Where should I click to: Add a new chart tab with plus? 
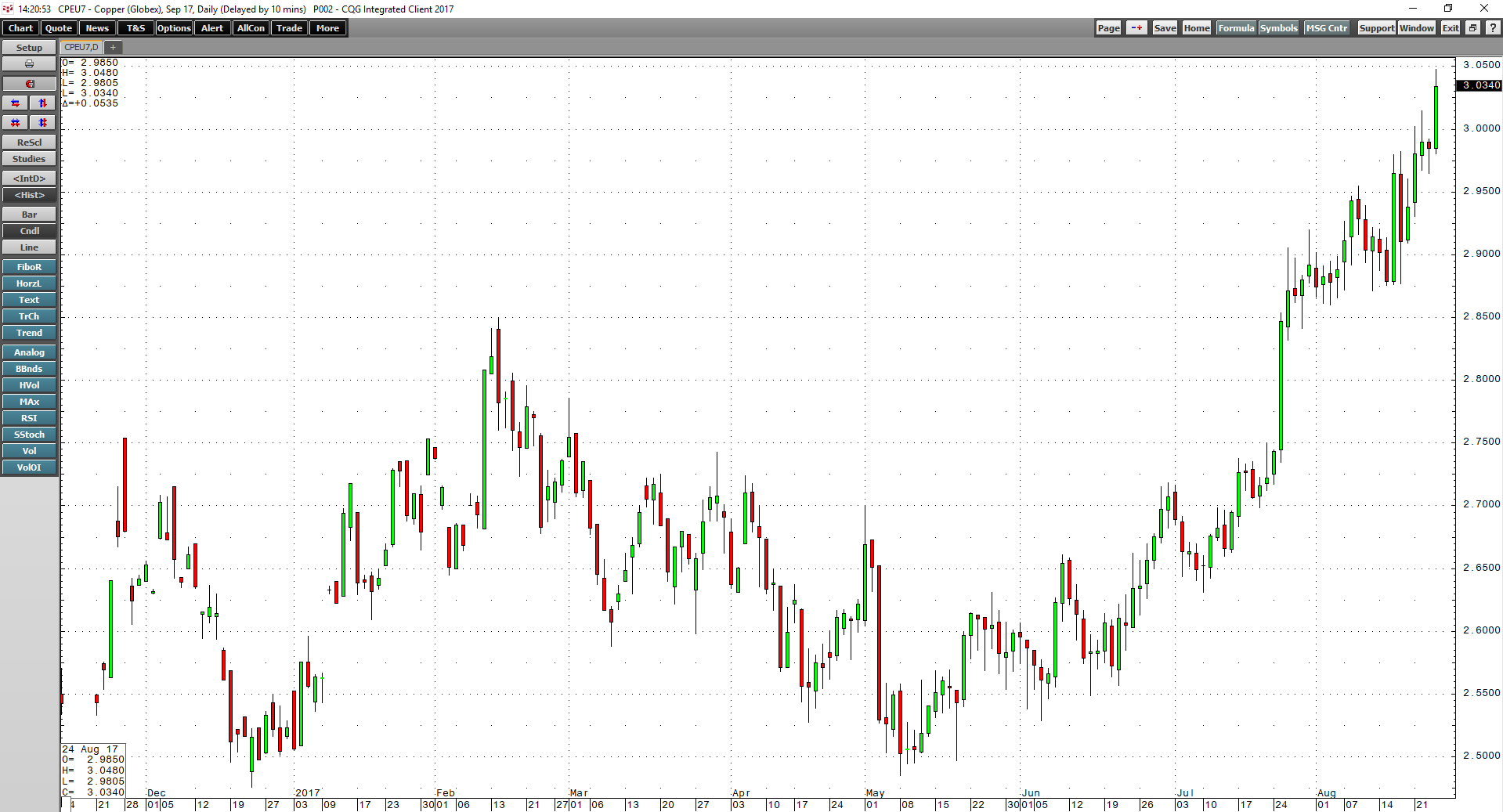tap(113, 48)
